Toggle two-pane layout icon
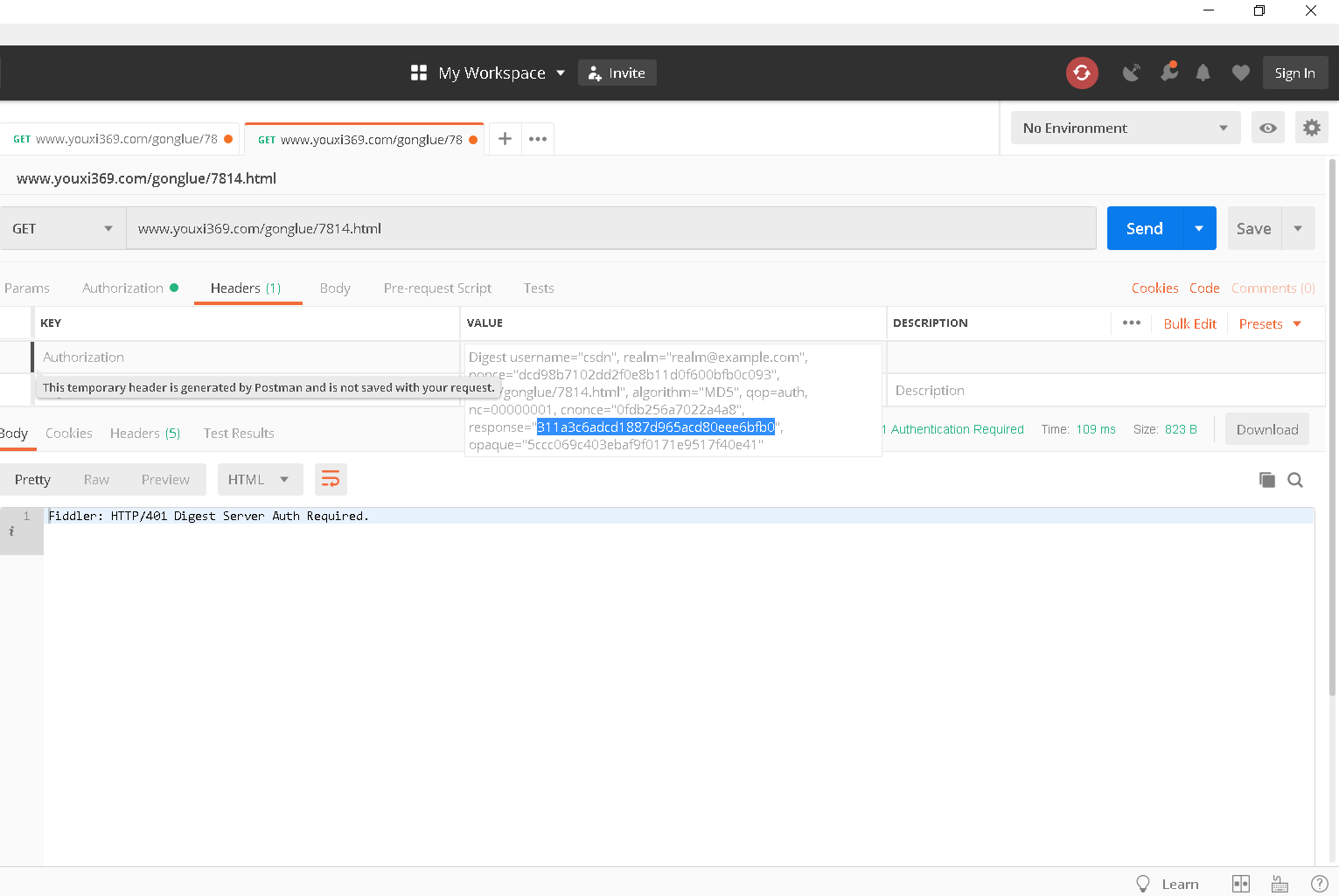 coord(1240,884)
